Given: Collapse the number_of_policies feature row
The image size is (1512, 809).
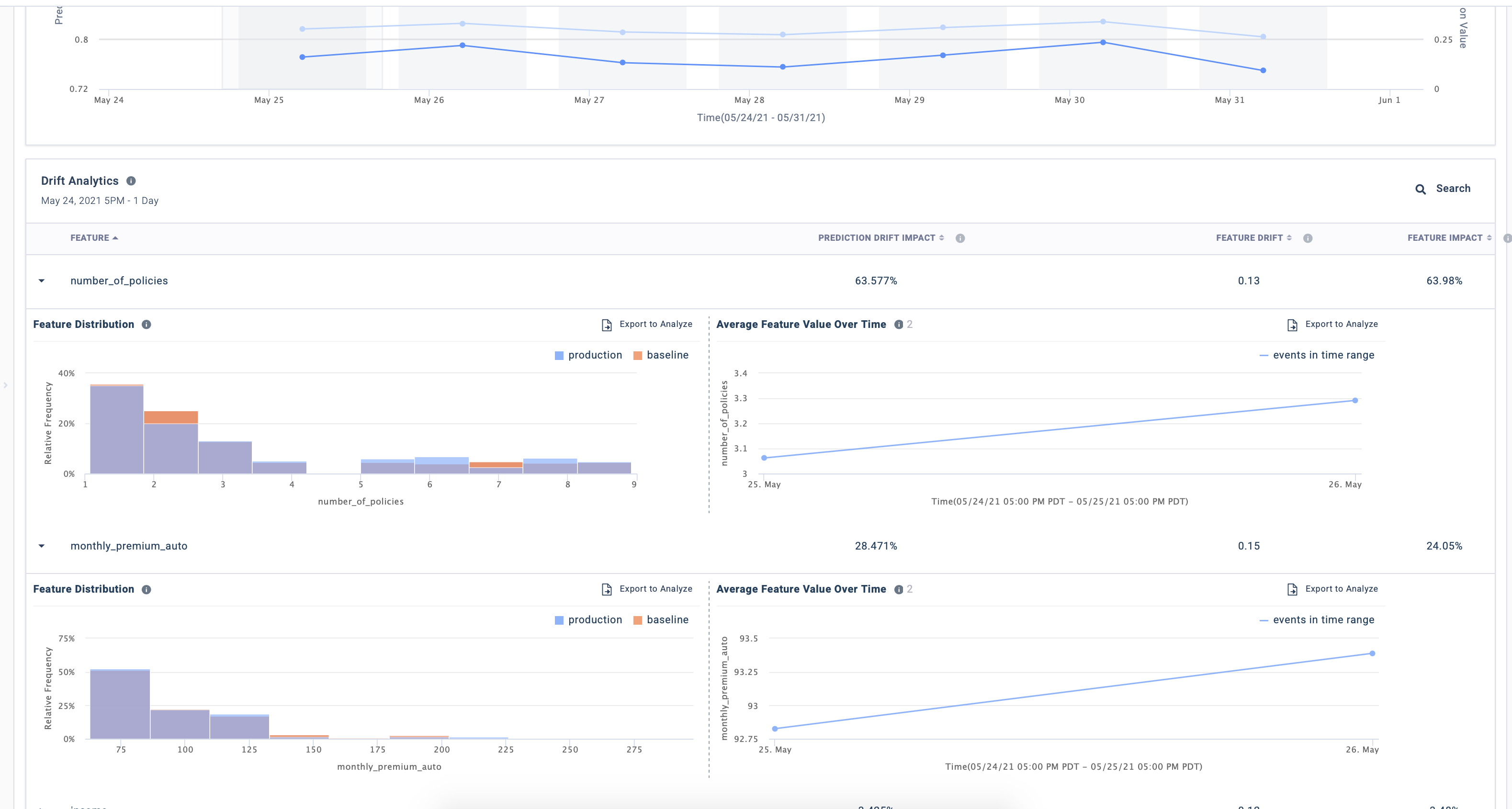Looking at the screenshot, I should (x=42, y=281).
